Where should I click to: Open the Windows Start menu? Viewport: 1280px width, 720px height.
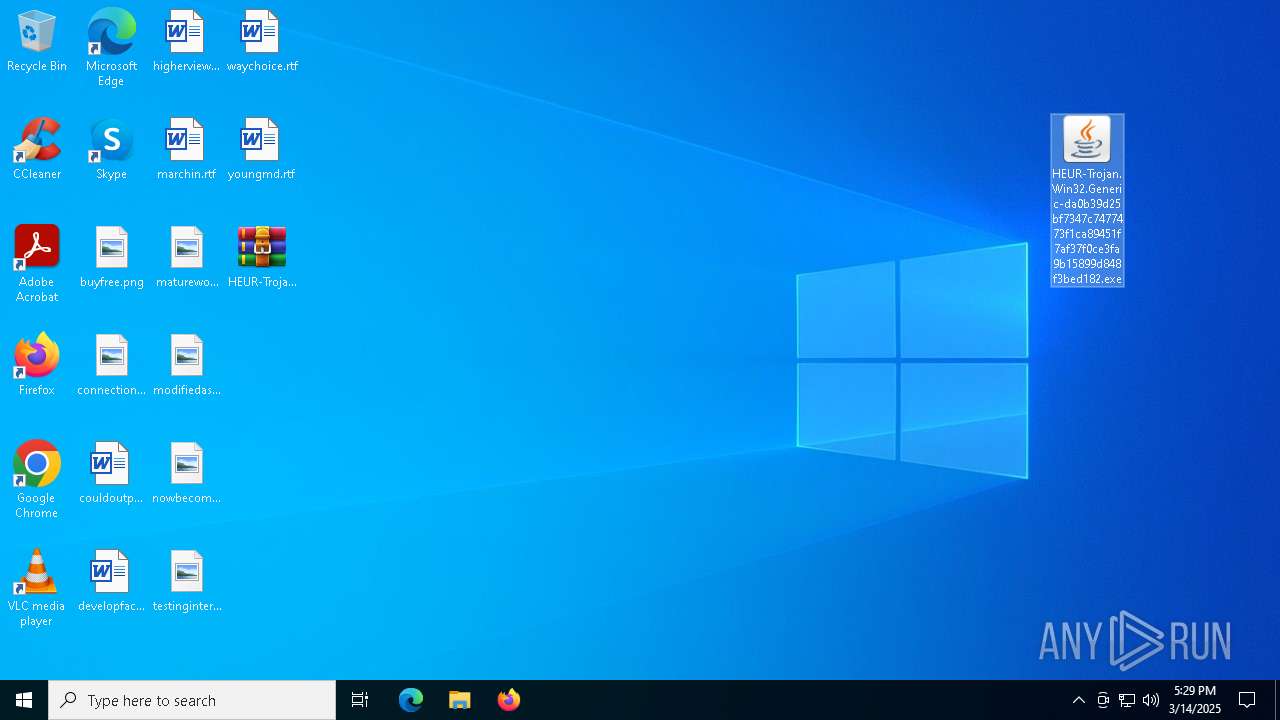[x=24, y=700]
